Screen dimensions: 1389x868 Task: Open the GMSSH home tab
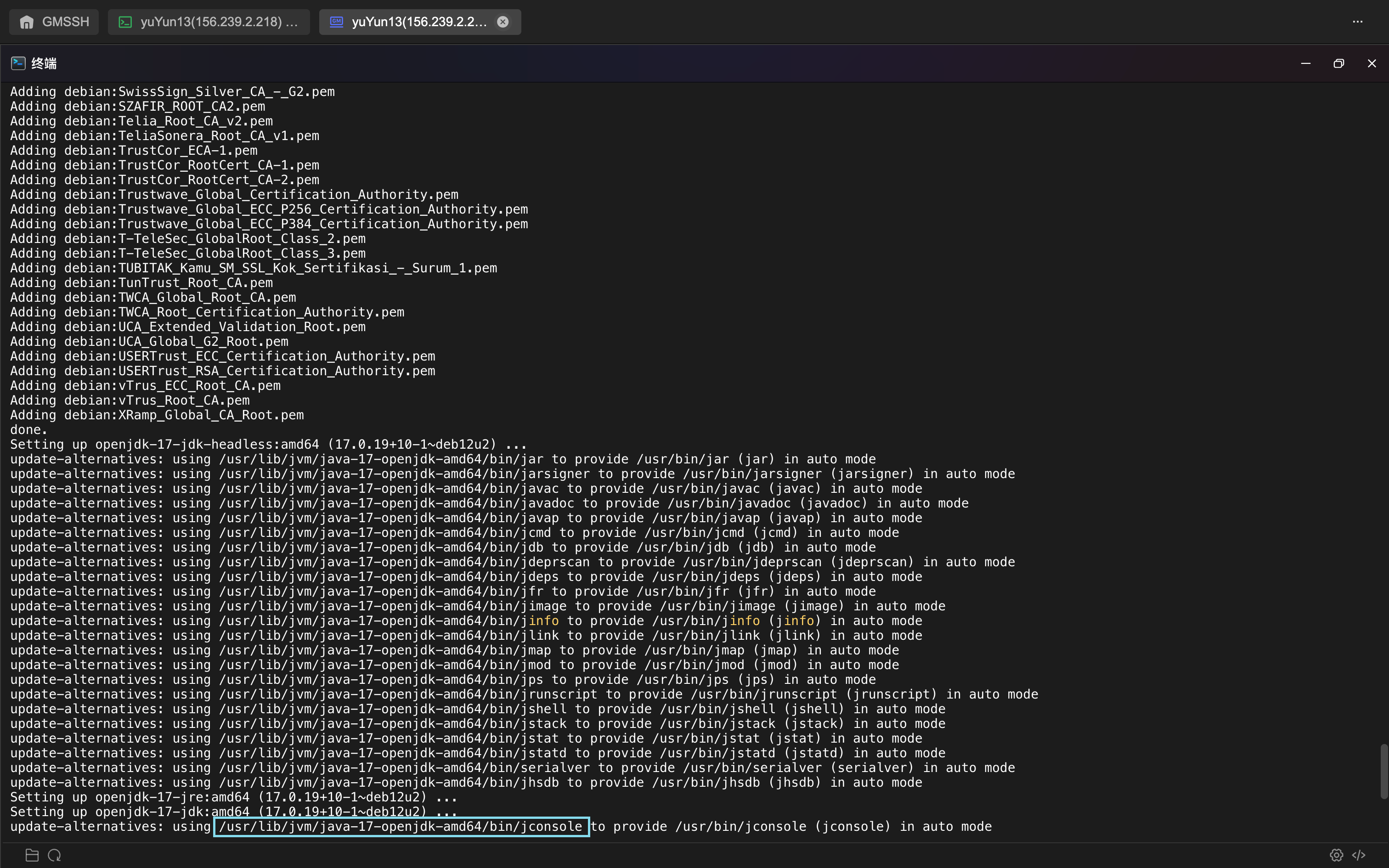[x=54, y=22]
